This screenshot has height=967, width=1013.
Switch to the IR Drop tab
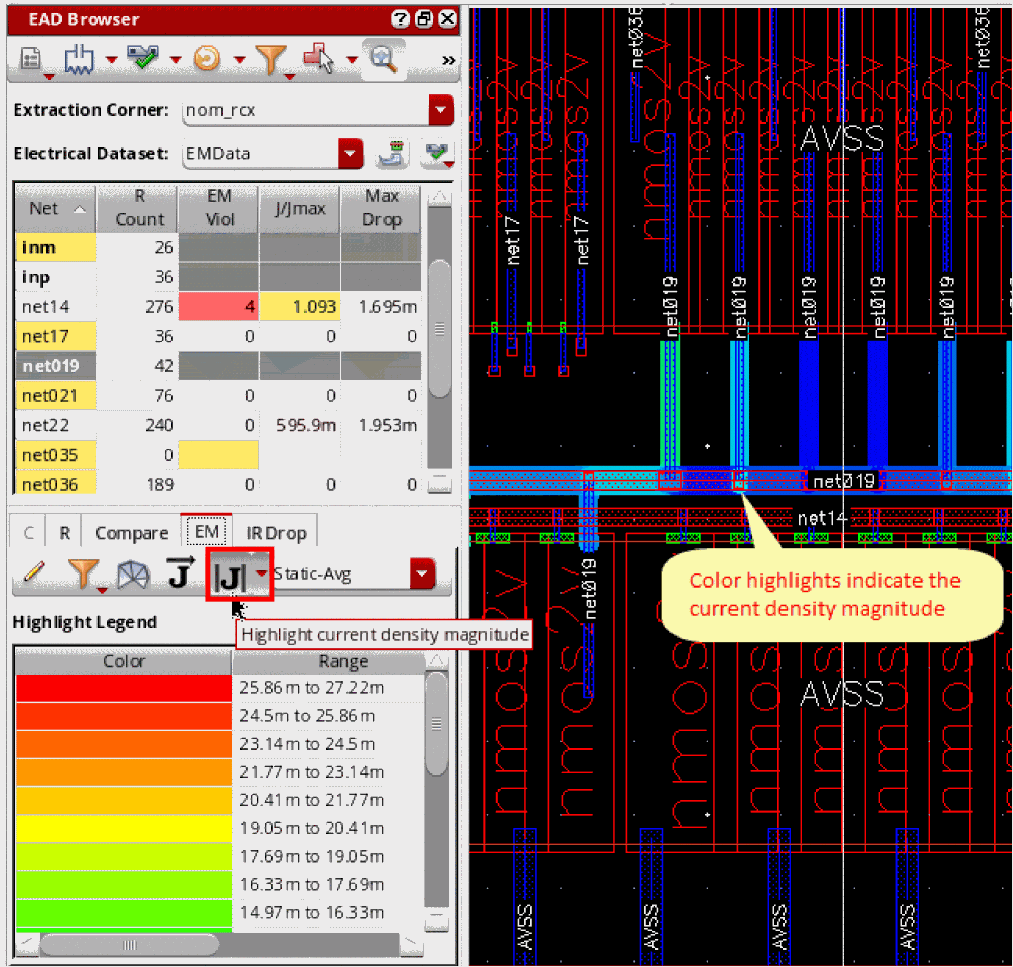(x=275, y=533)
